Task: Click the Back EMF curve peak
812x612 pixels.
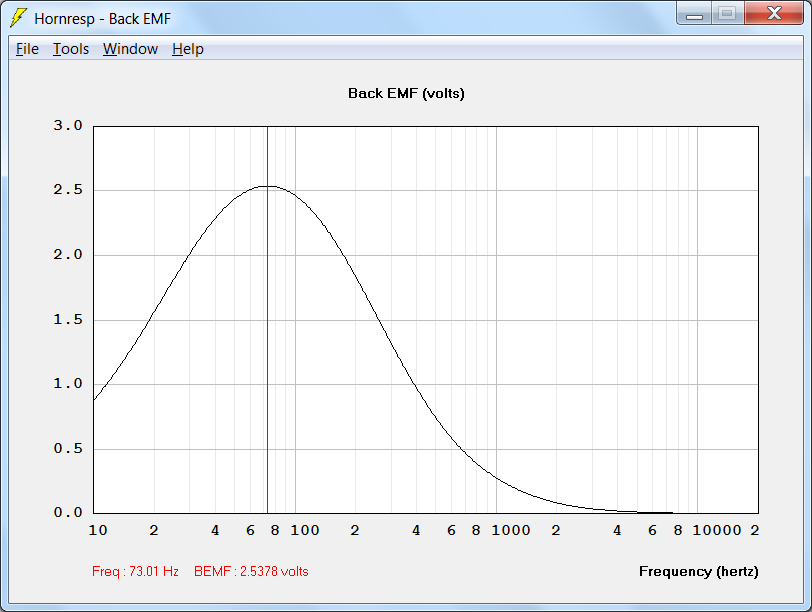Action: coord(268,186)
